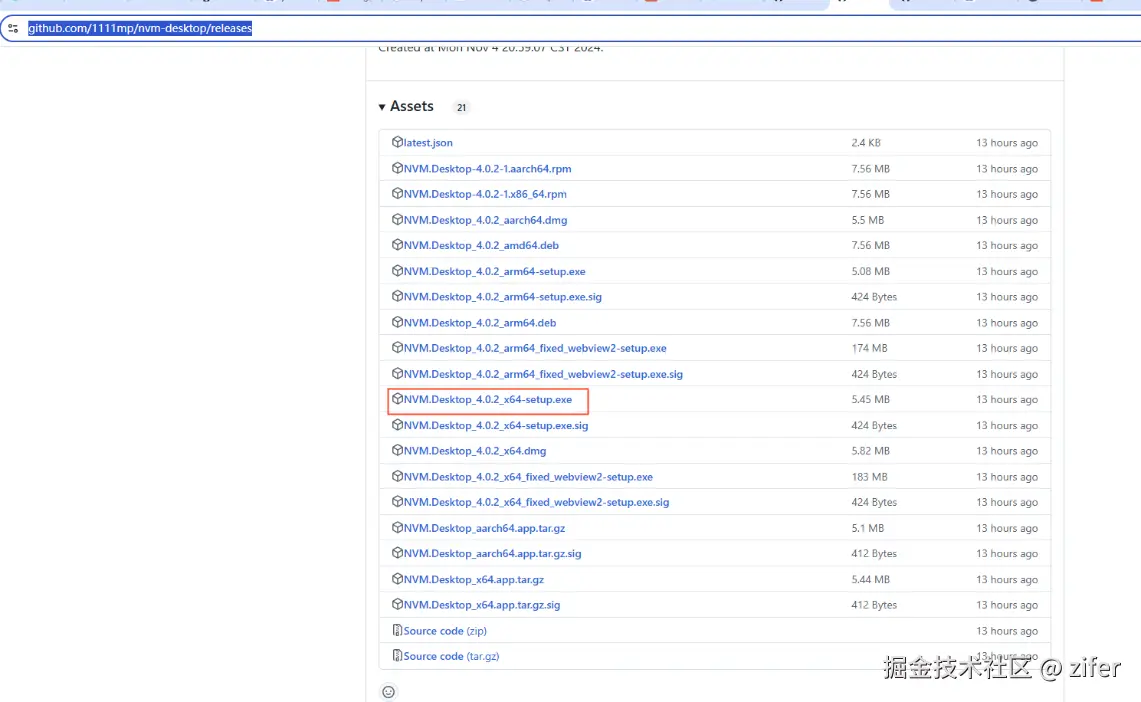The height and width of the screenshot is (702, 1141).
Task: Click the Assets heading label
Action: click(412, 106)
